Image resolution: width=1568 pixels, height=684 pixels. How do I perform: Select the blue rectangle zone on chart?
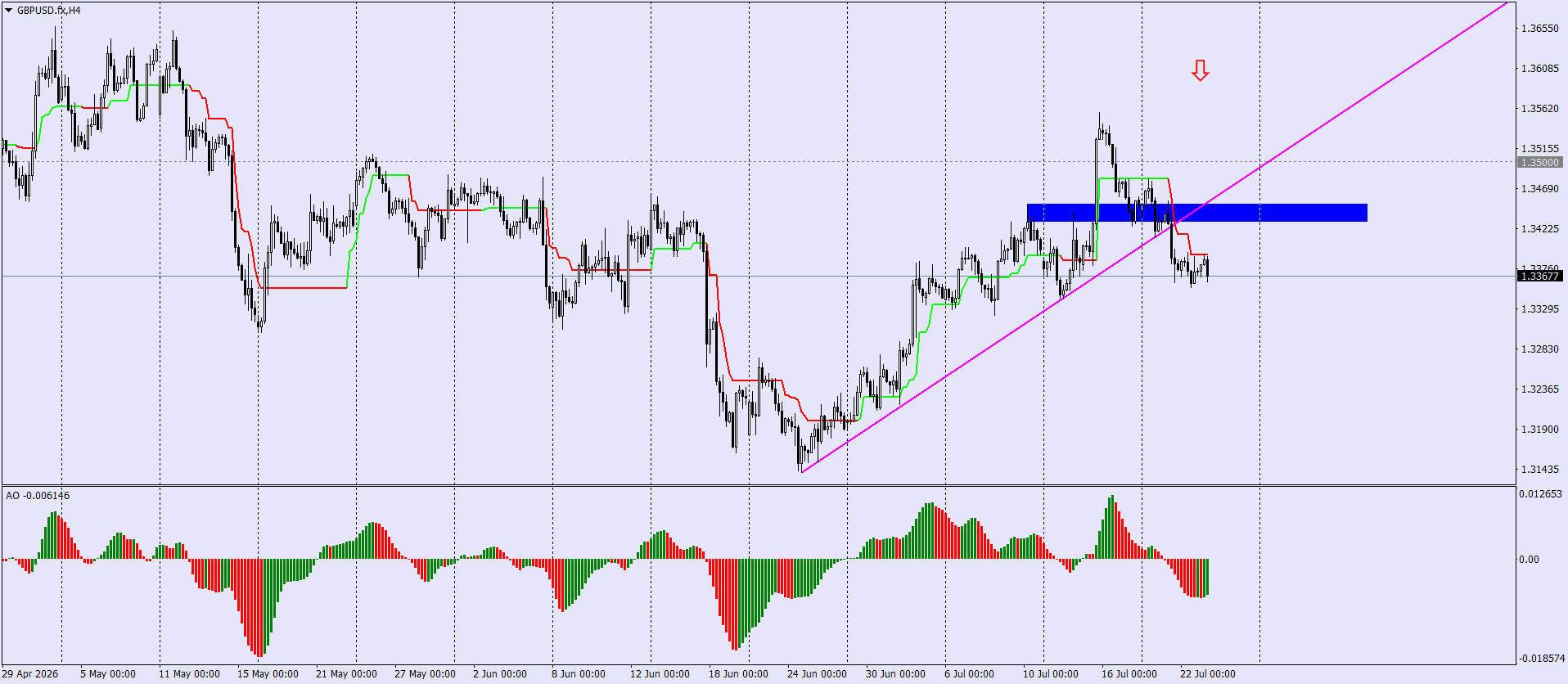1196,213
